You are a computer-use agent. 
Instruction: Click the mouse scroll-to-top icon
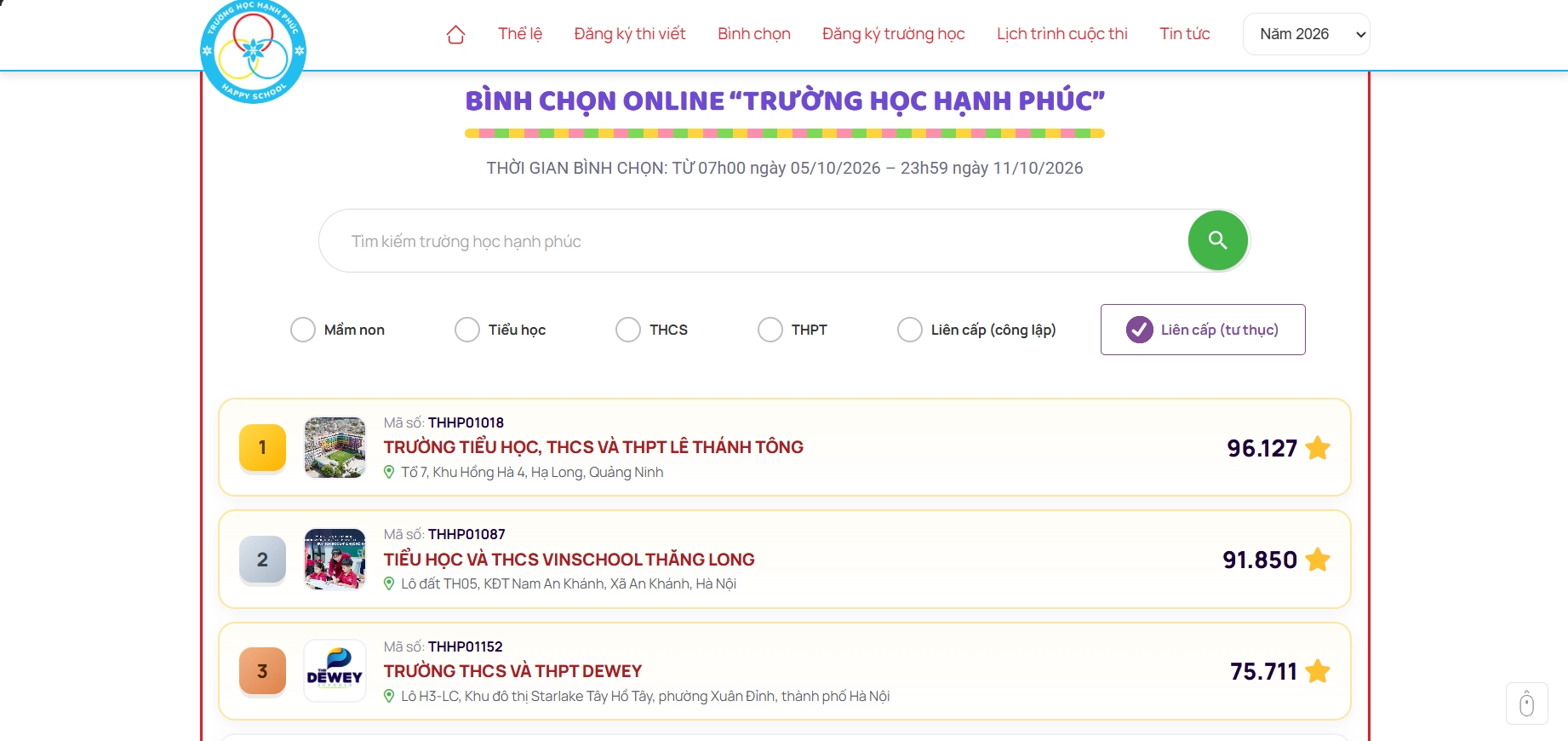1526,704
